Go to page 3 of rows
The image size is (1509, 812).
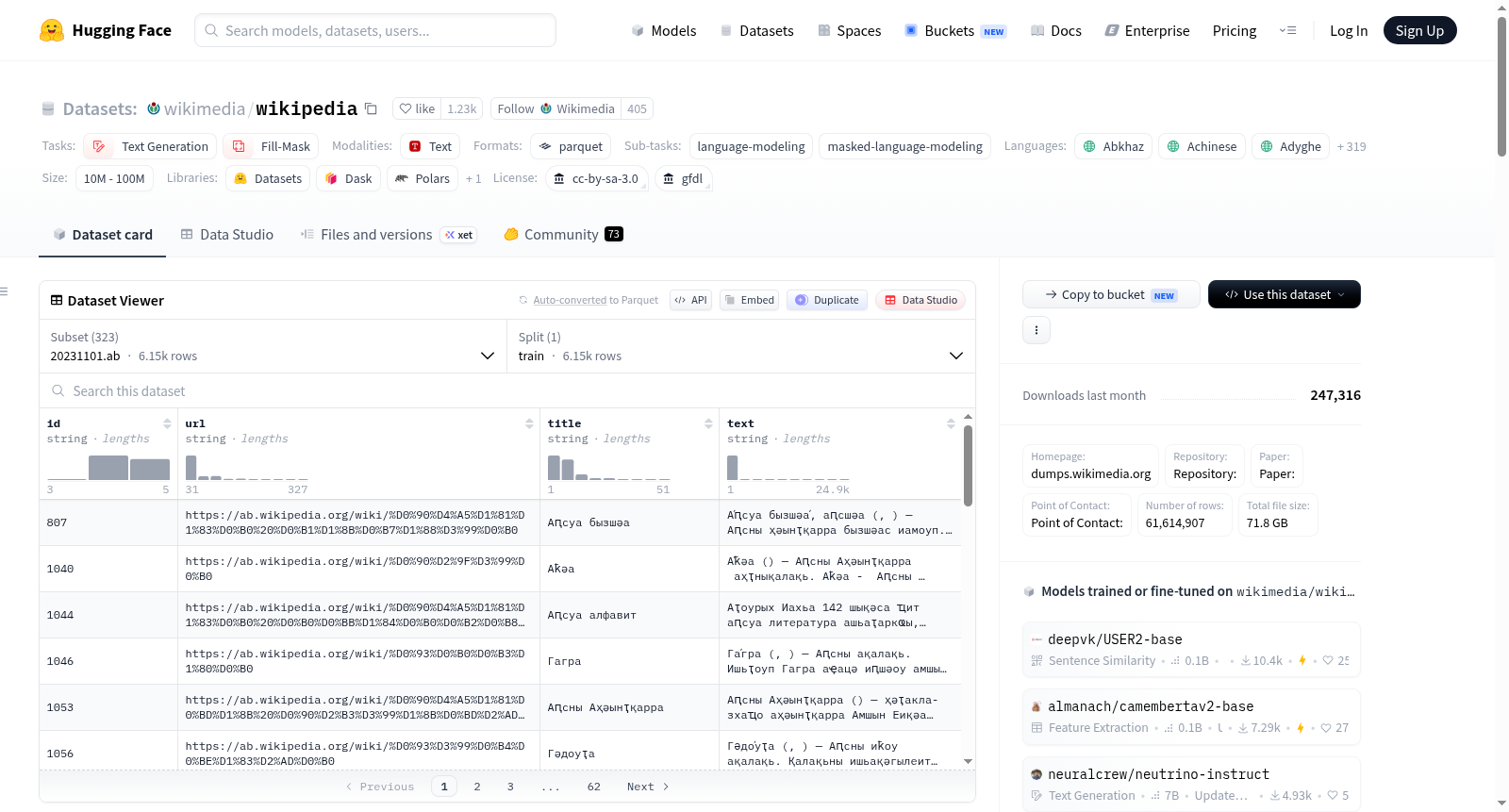(510, 787)
